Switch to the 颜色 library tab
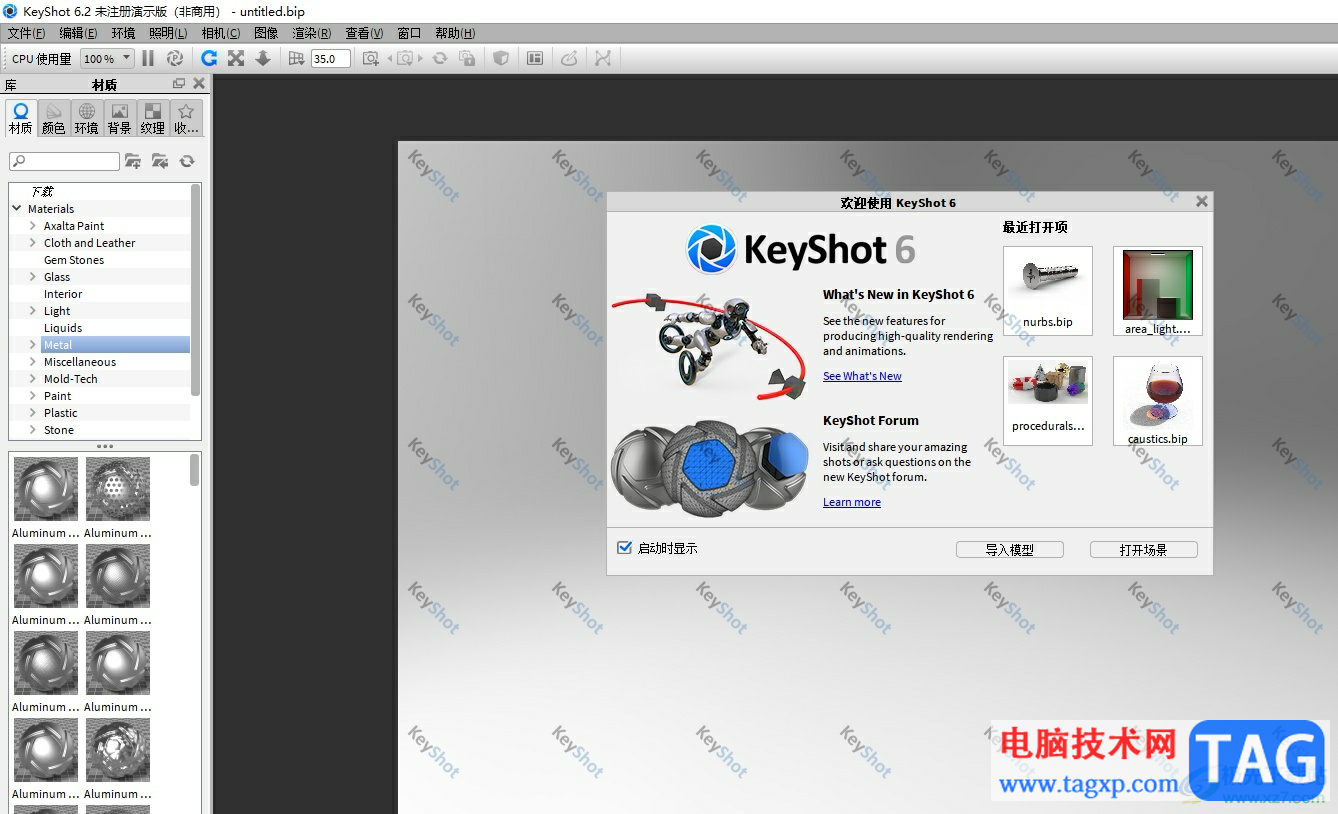This screenshot has height=814, width=1338. [x=54, y=118]
